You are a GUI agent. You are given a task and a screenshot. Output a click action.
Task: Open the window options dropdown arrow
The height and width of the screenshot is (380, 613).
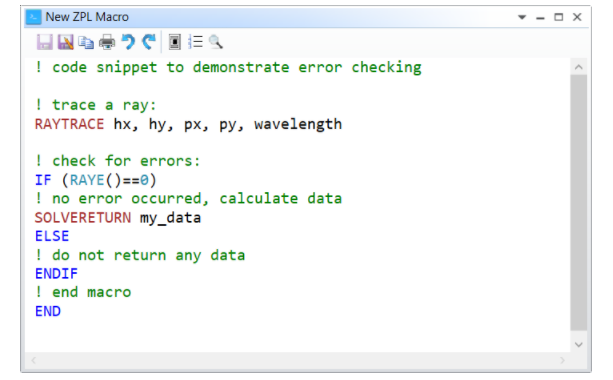522,17
